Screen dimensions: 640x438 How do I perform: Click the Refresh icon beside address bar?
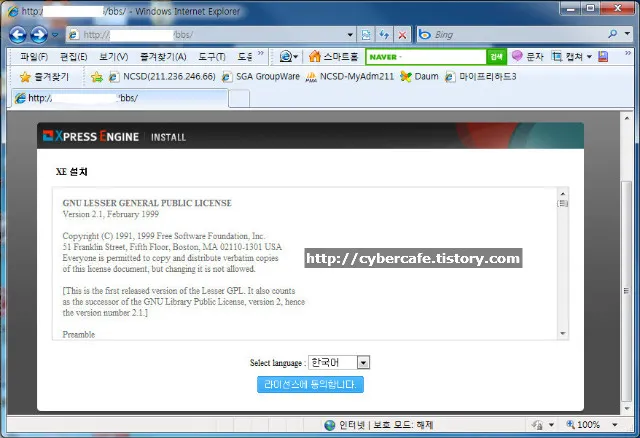click(384, 35)
